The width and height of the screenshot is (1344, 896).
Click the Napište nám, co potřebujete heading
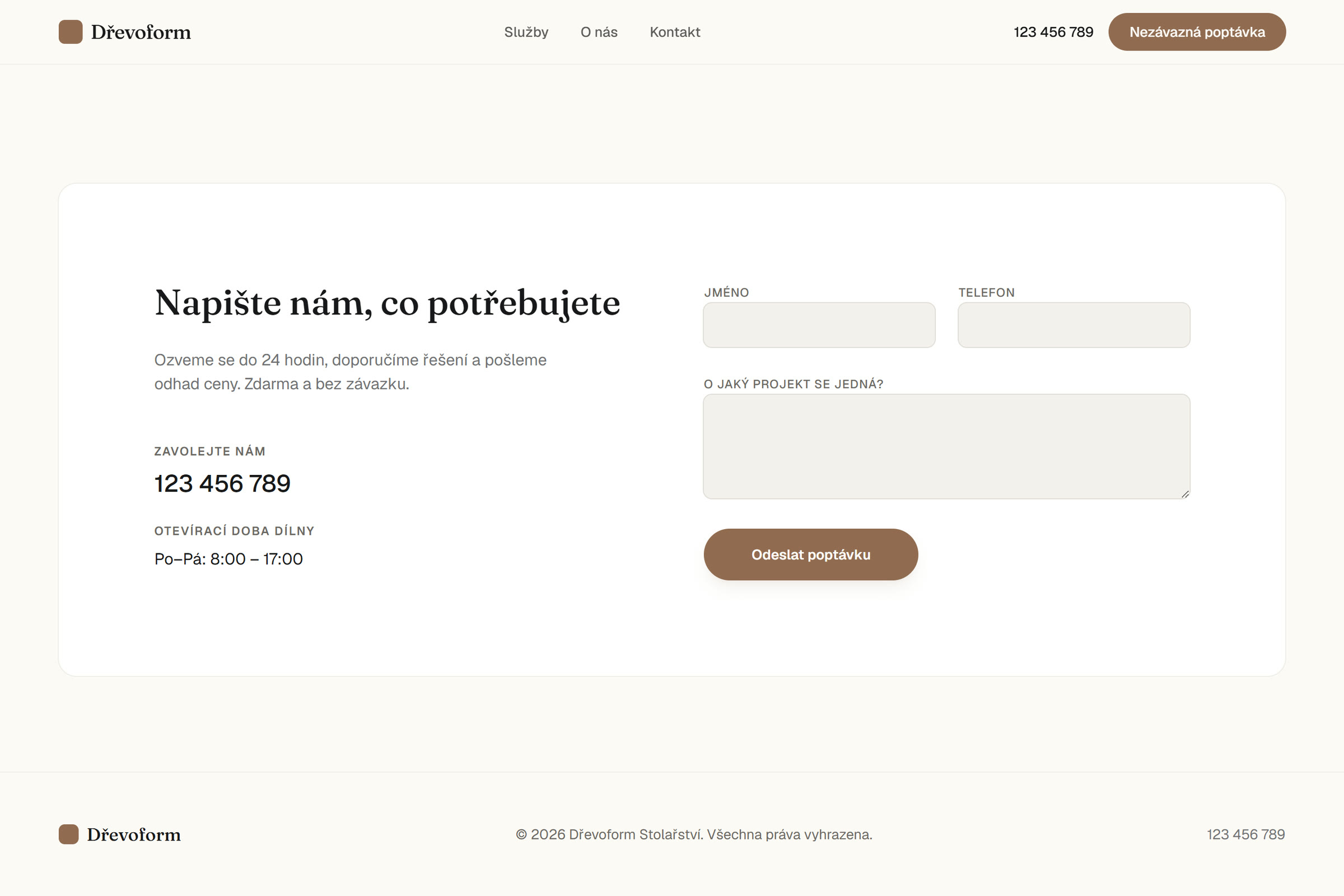[388, 303]
